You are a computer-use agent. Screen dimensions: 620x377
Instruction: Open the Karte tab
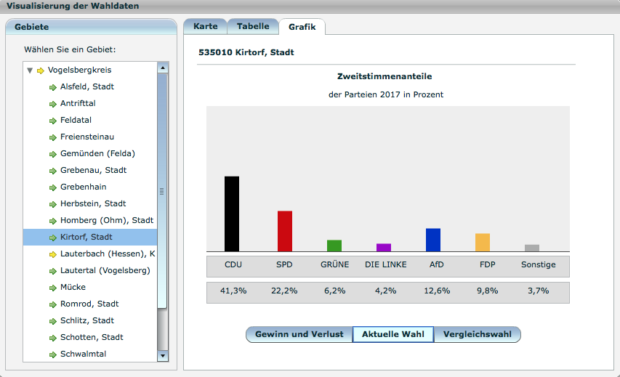click(205, 27)
